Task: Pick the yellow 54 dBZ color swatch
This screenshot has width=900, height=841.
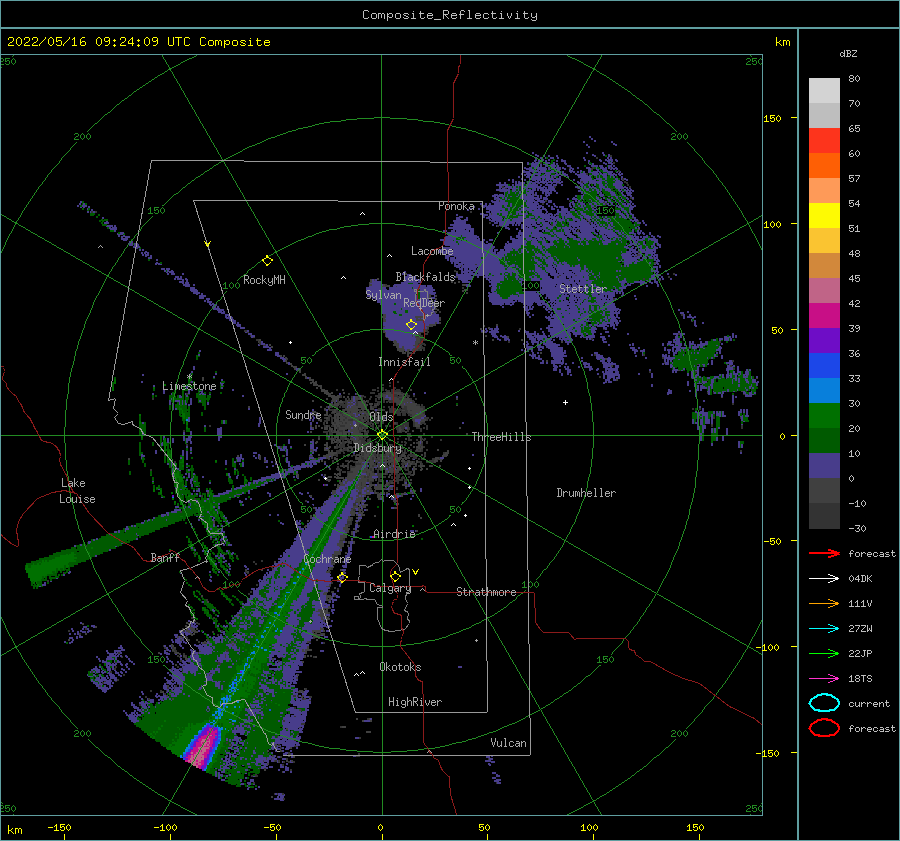Action: coord(824,215)
